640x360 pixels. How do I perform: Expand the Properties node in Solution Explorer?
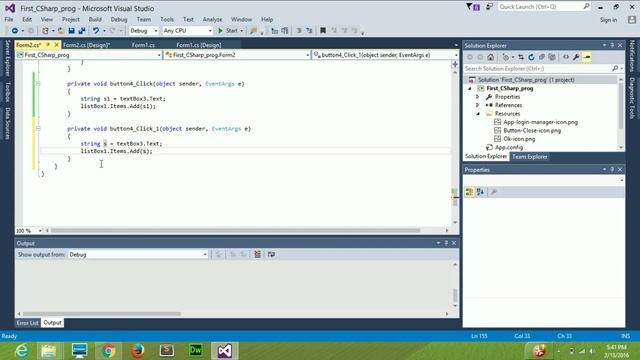478,97
